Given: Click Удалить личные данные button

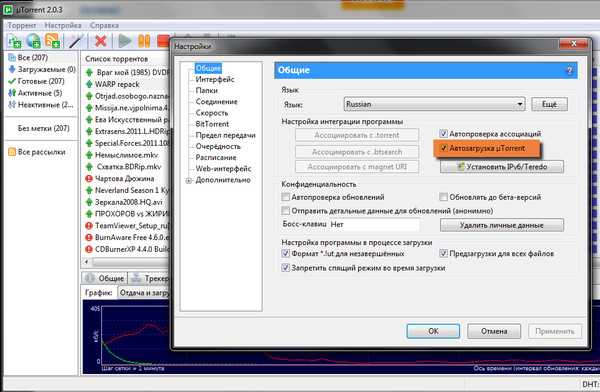Looking at the screenshot, I should pyautogui.click(x=502, y=225).
